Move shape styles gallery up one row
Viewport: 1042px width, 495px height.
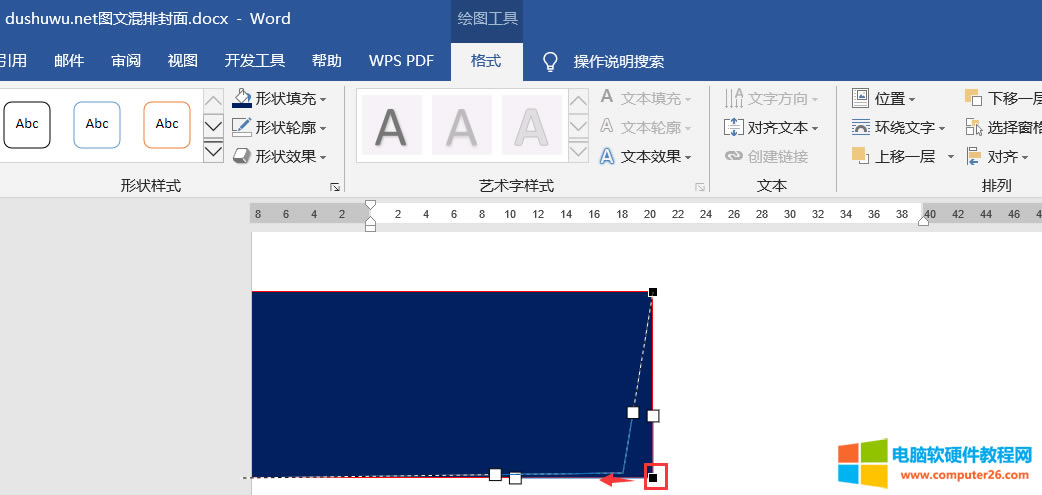pyautogui.click(x=213, y=100)
